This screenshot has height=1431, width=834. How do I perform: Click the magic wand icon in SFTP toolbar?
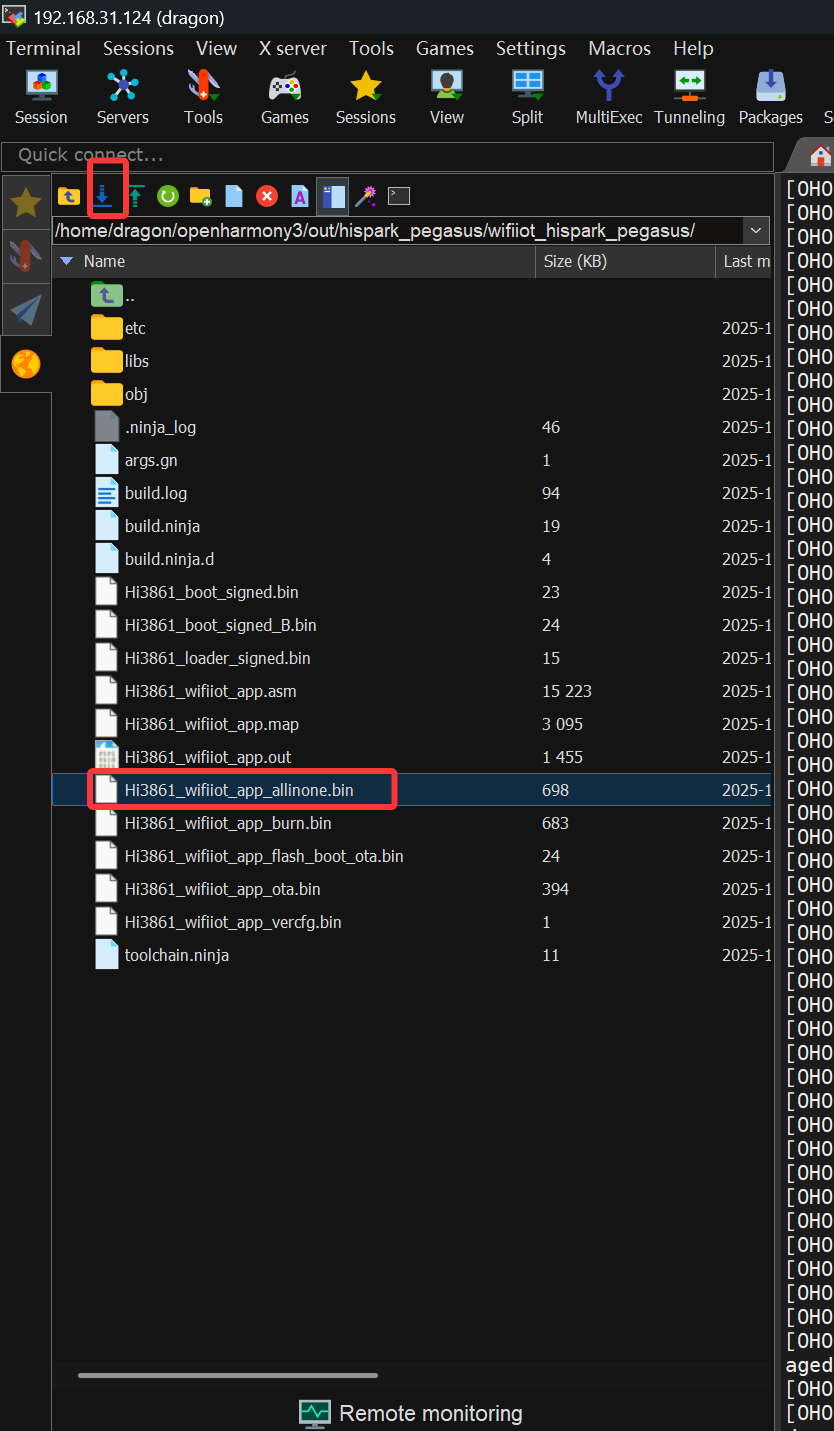pyautogui.click(x=366, y=196)
